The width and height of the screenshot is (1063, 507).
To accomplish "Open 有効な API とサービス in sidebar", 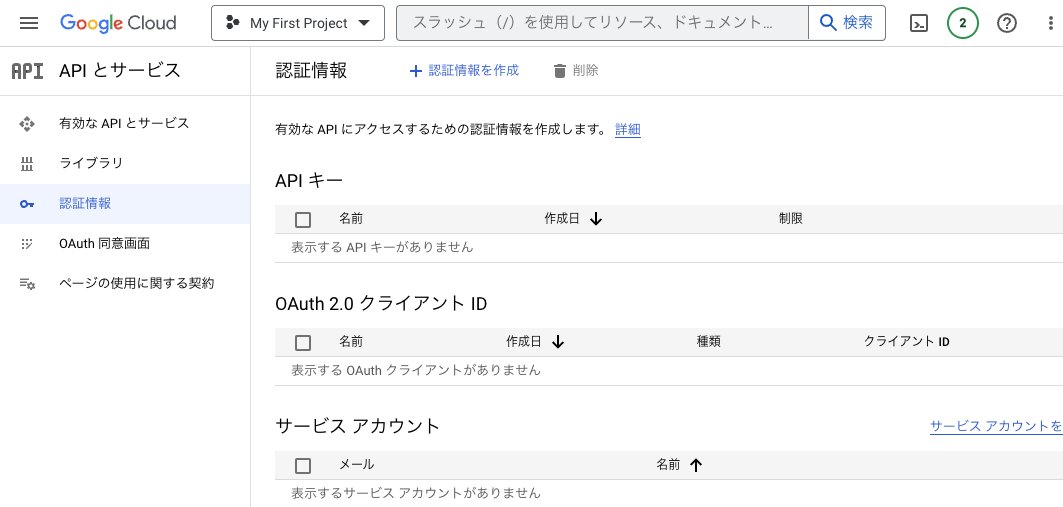I will coord(125,123).
